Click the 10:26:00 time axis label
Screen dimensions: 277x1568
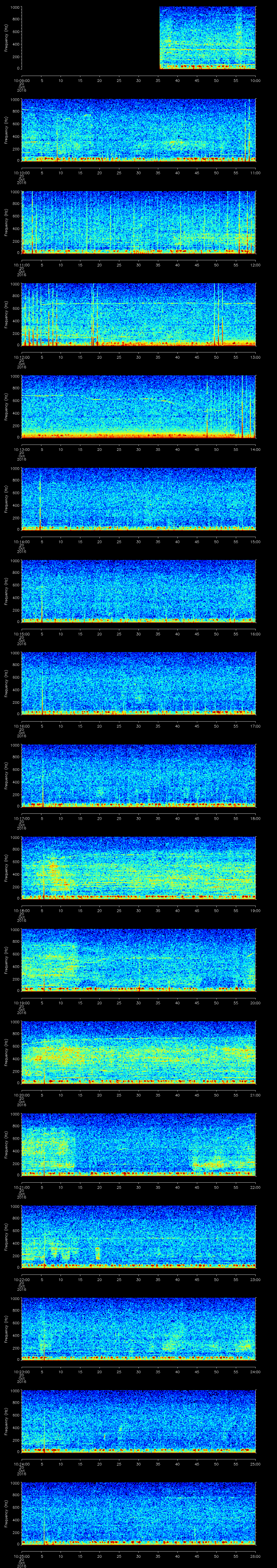click(x=256, y=1555)
